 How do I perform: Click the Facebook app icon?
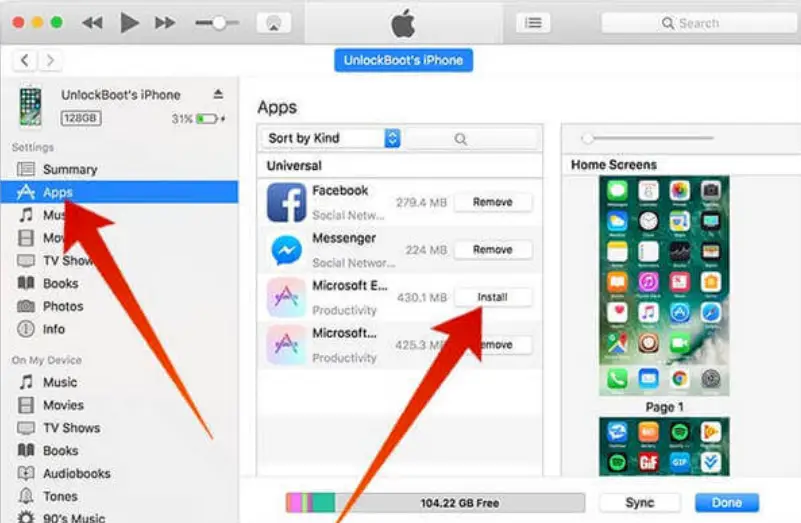286,202
